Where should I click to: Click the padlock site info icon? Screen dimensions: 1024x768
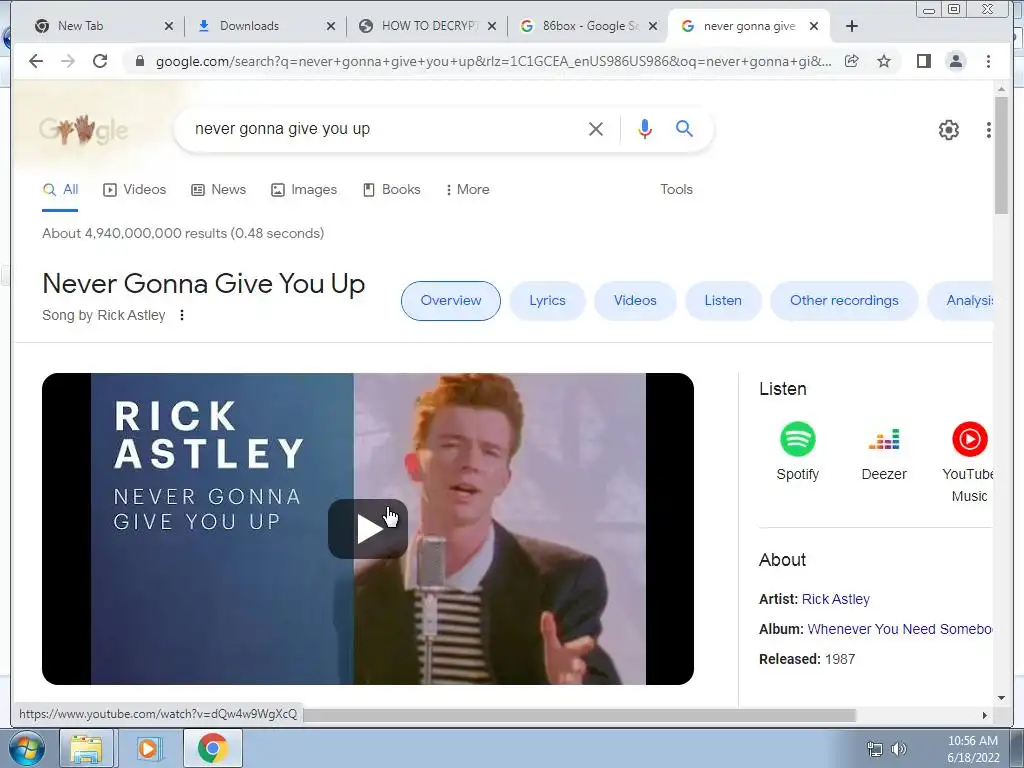[139, 61]
